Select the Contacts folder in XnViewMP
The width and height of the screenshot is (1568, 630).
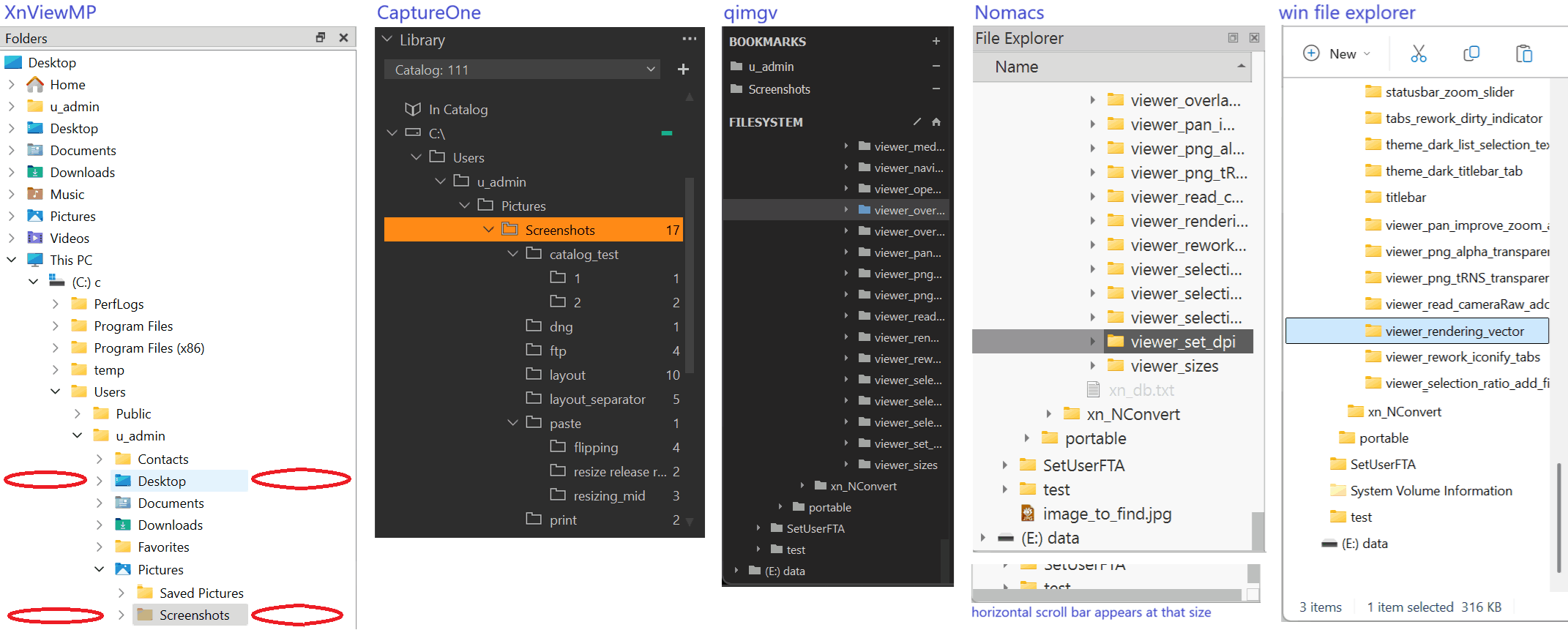[163, 460]
